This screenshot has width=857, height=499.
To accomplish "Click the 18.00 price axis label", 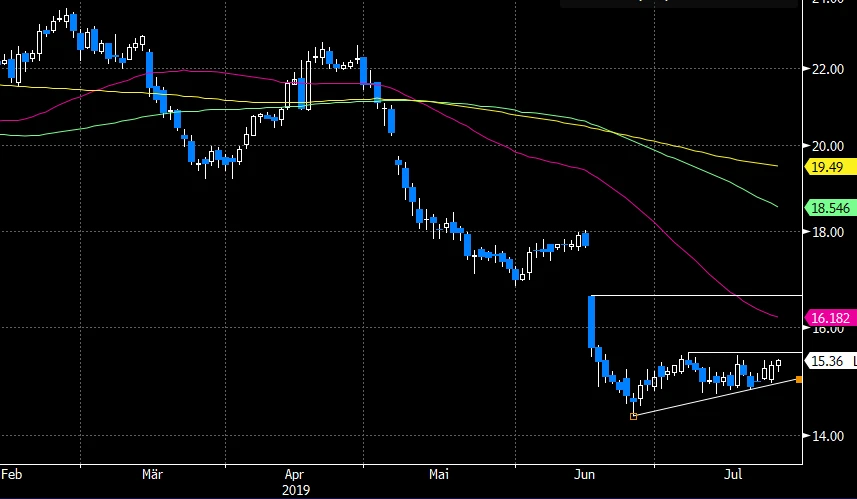I will [x=826, y=232].
